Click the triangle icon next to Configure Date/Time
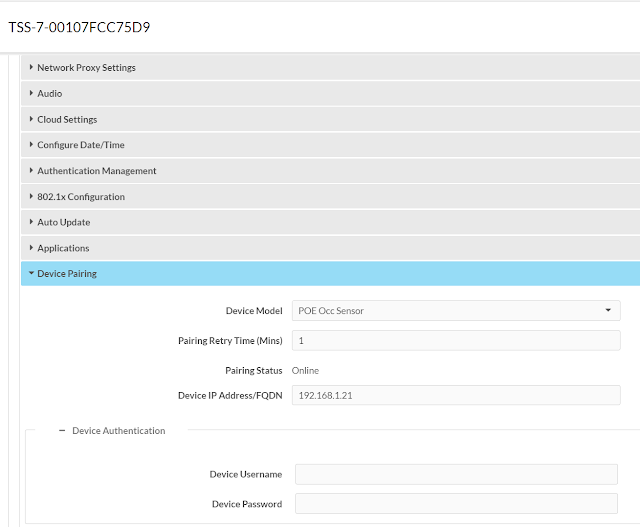 coord(32,145)
